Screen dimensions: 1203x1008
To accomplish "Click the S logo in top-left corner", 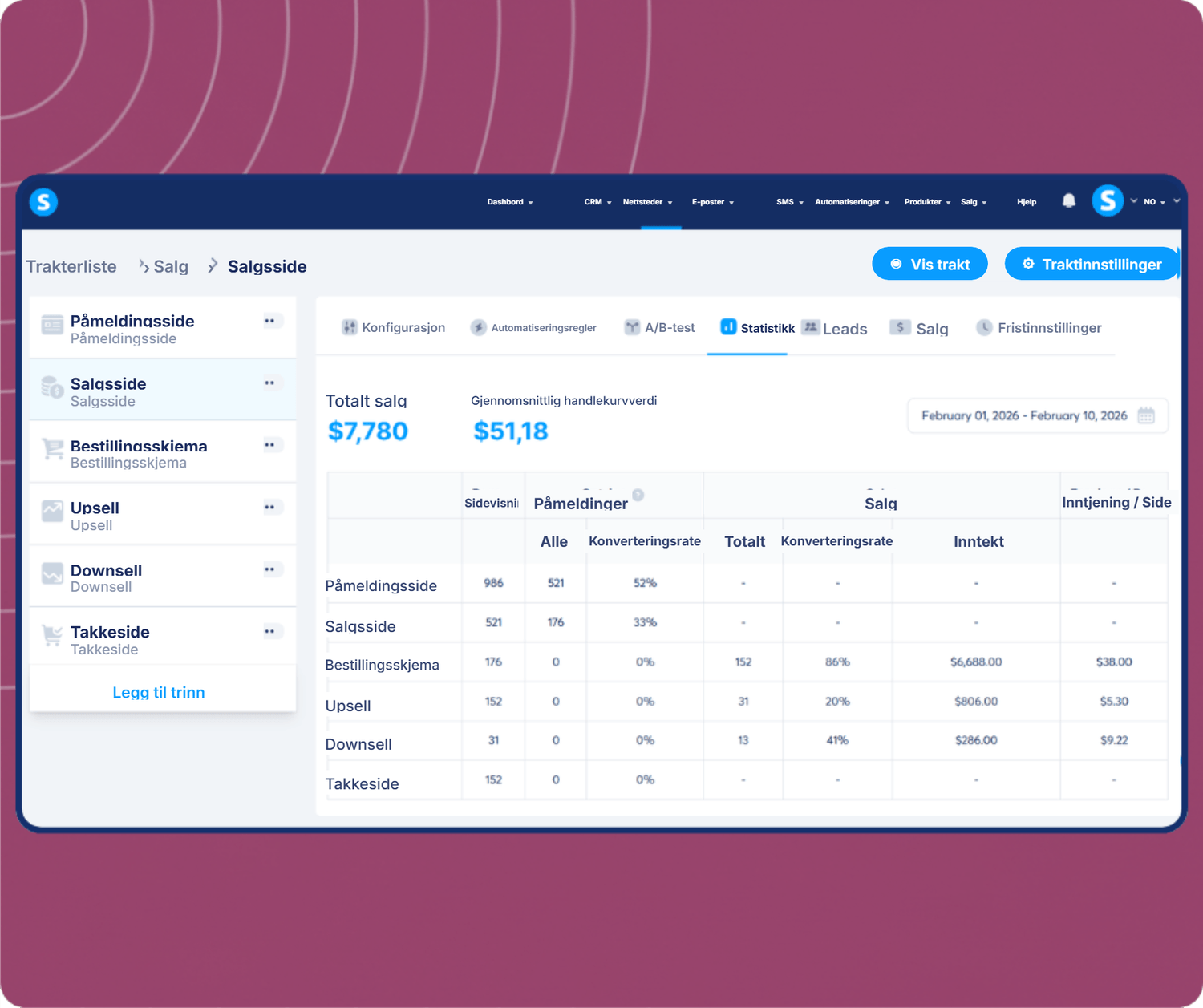I will coord(43,202).
